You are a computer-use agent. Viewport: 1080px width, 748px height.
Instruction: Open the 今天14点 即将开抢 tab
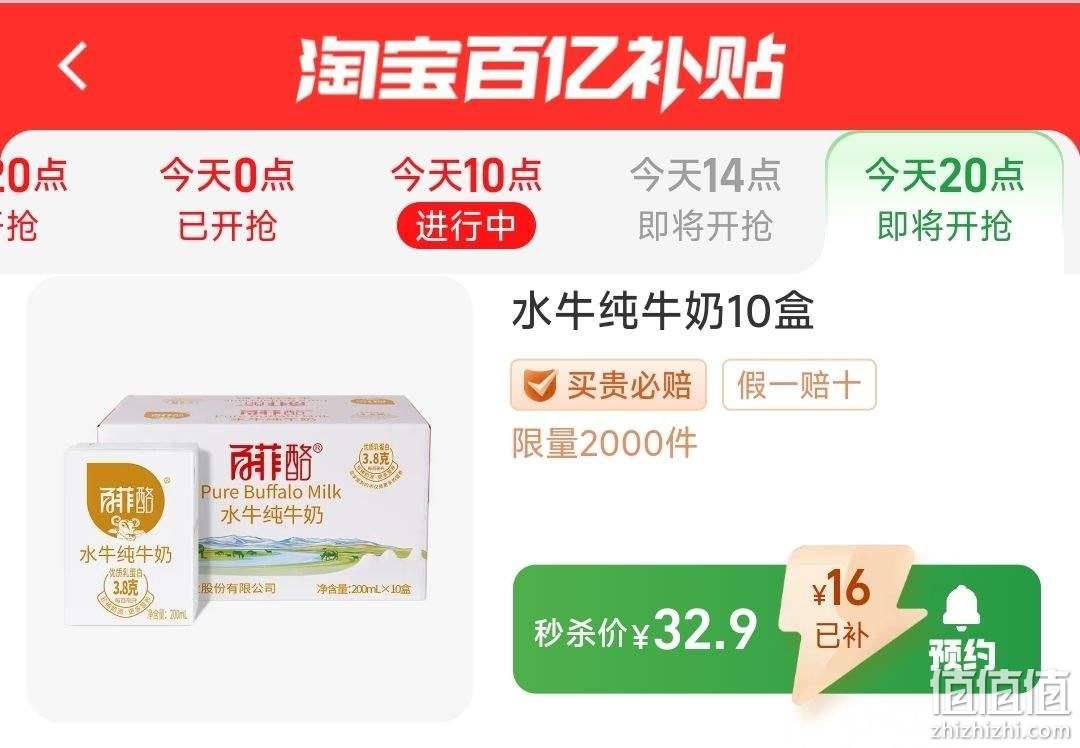[x=705, y=200]
